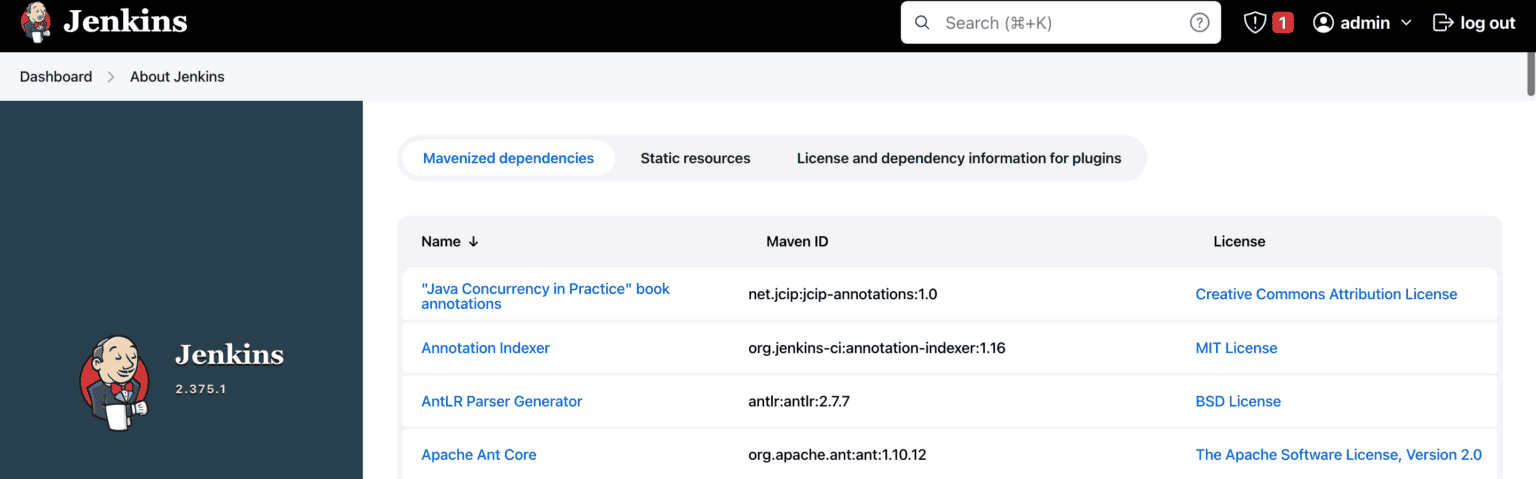This screenshot has height=479, width=1536.
Task: Select the Mavenized dependencies tab
Action: pos(508,158)
